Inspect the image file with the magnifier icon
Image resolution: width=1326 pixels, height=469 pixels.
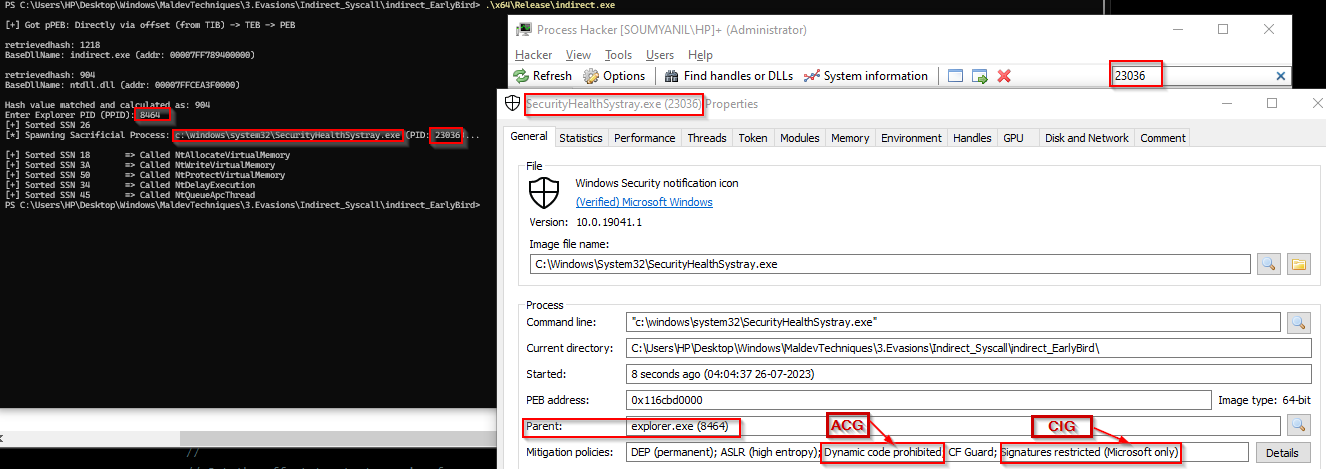click(1269, 264)
